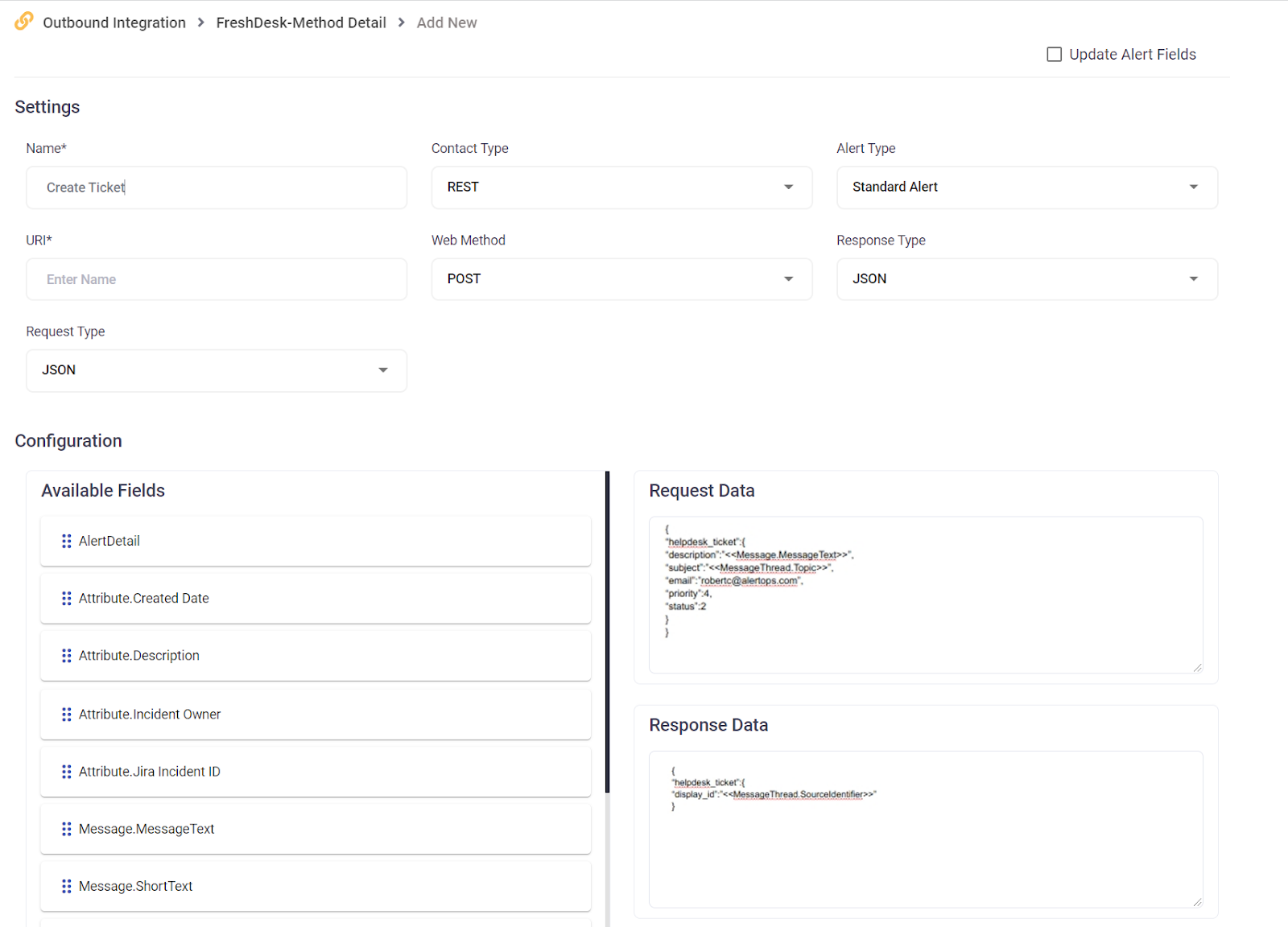The height and width of the screenshot is (927, 1288).
Task: Click drag handle for Message.ShortText
Action: [x=67, y=886]
